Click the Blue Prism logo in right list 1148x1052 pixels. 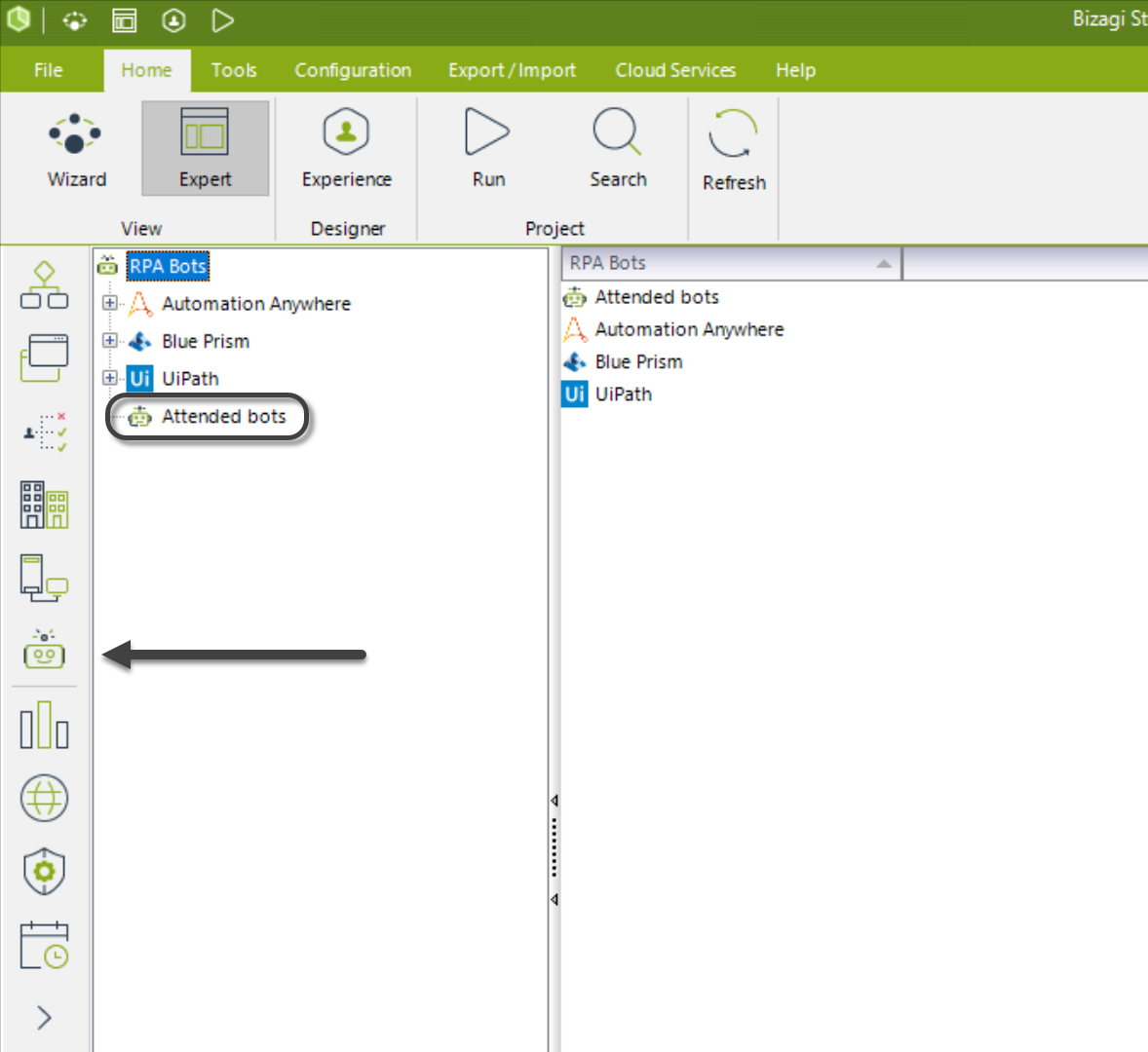pos(575,361)
